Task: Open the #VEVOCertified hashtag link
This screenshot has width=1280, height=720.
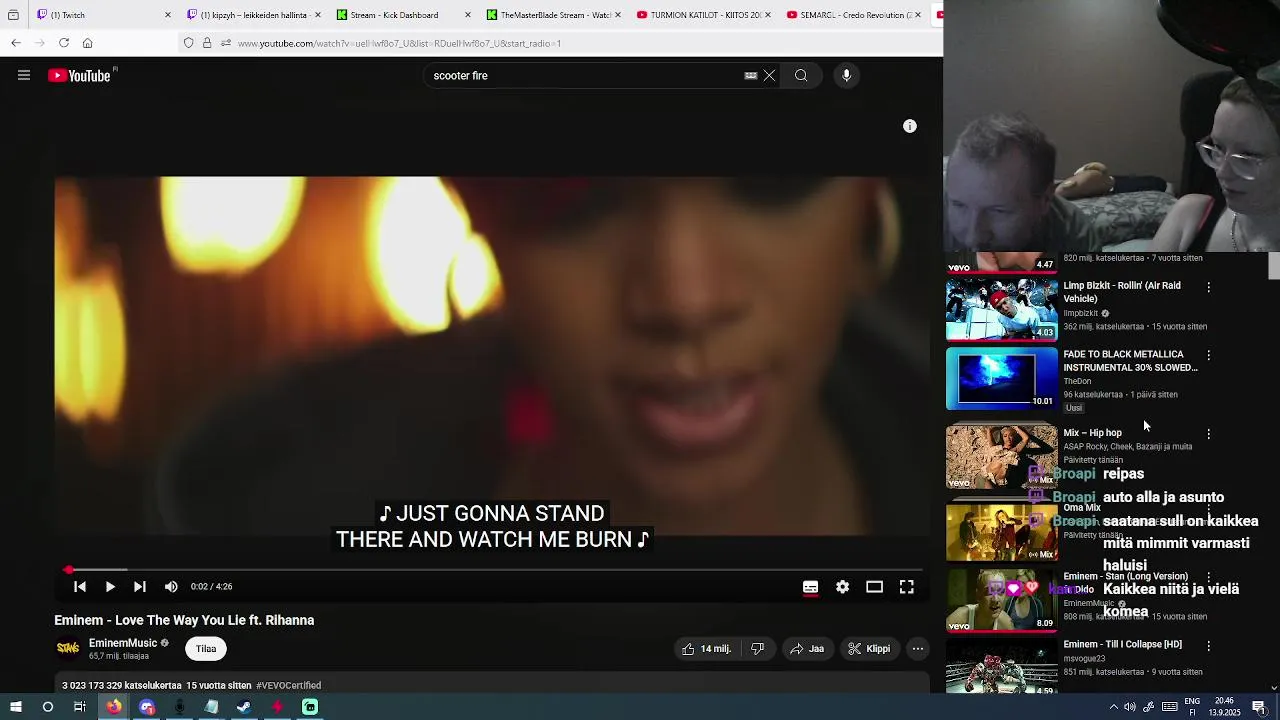Action: coord(288,686)
